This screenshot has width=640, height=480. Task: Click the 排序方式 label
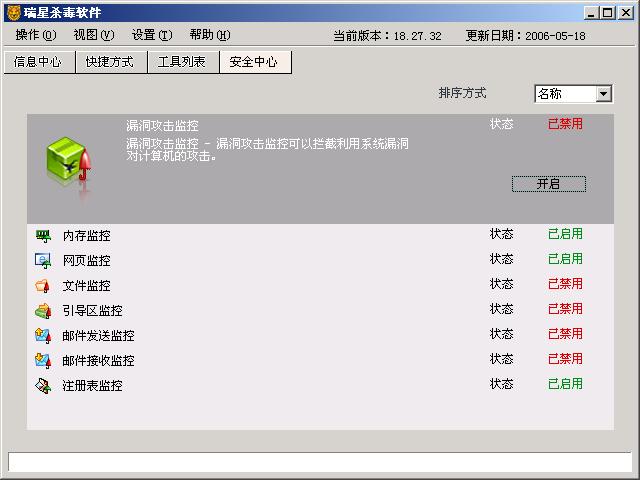tap(462, 93)
